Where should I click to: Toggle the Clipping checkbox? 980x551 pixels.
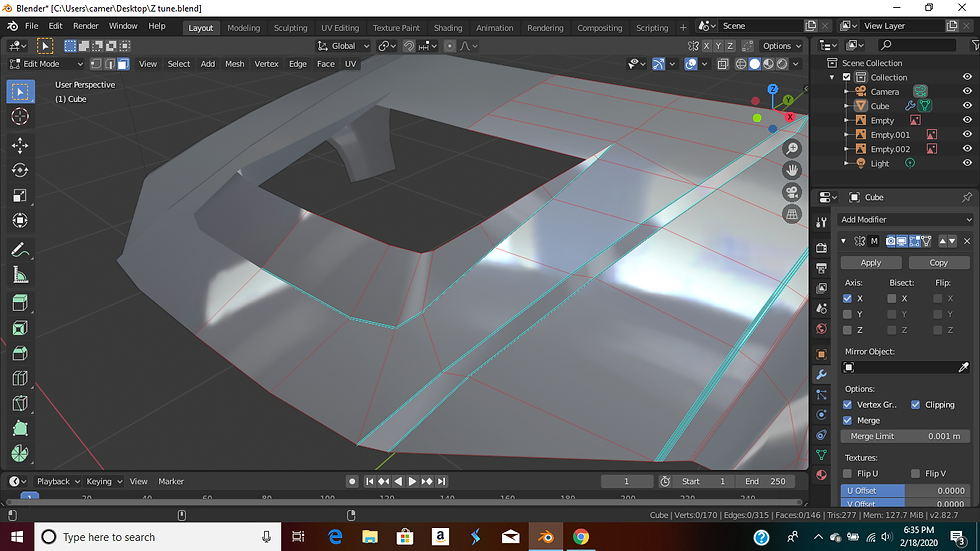pyautogui.click(x=916, y=405)
